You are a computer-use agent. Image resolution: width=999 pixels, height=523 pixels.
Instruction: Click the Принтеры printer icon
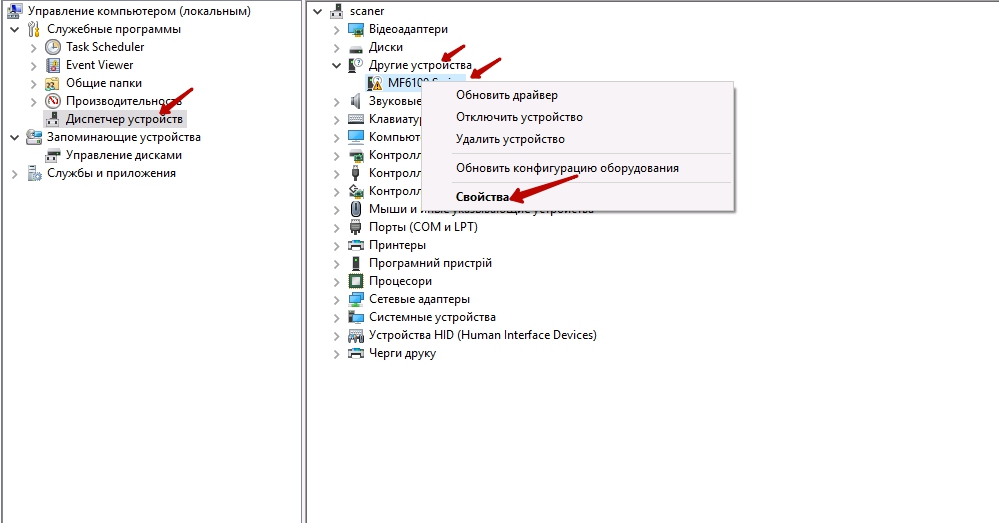[356, 245]
